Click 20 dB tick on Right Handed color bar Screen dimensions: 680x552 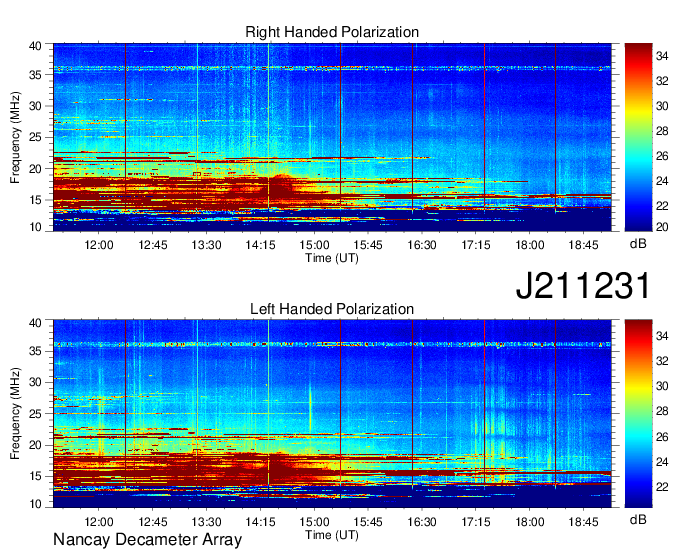click(x=662, y=227)
